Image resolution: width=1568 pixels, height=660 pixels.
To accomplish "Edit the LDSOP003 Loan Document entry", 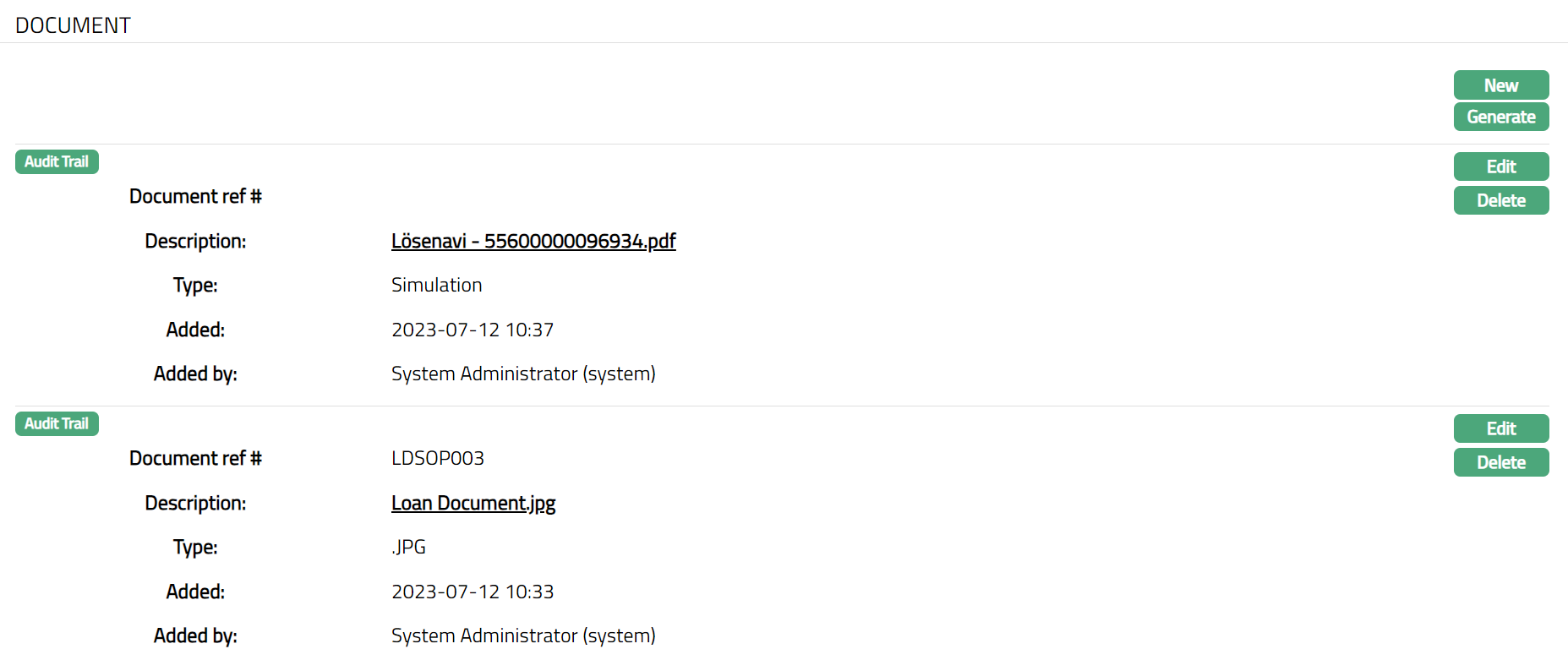I will 1500,428.
